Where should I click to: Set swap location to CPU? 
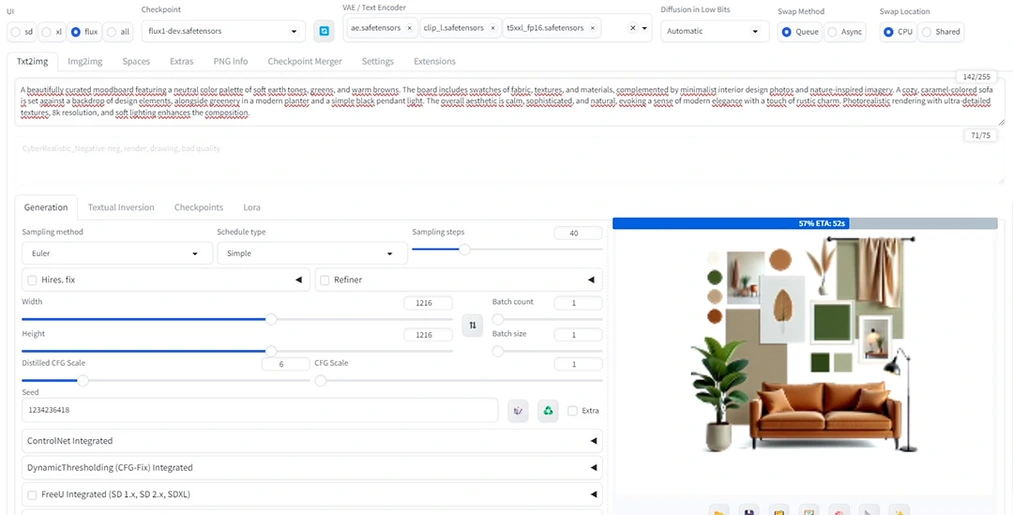click(x=889, y=32)
